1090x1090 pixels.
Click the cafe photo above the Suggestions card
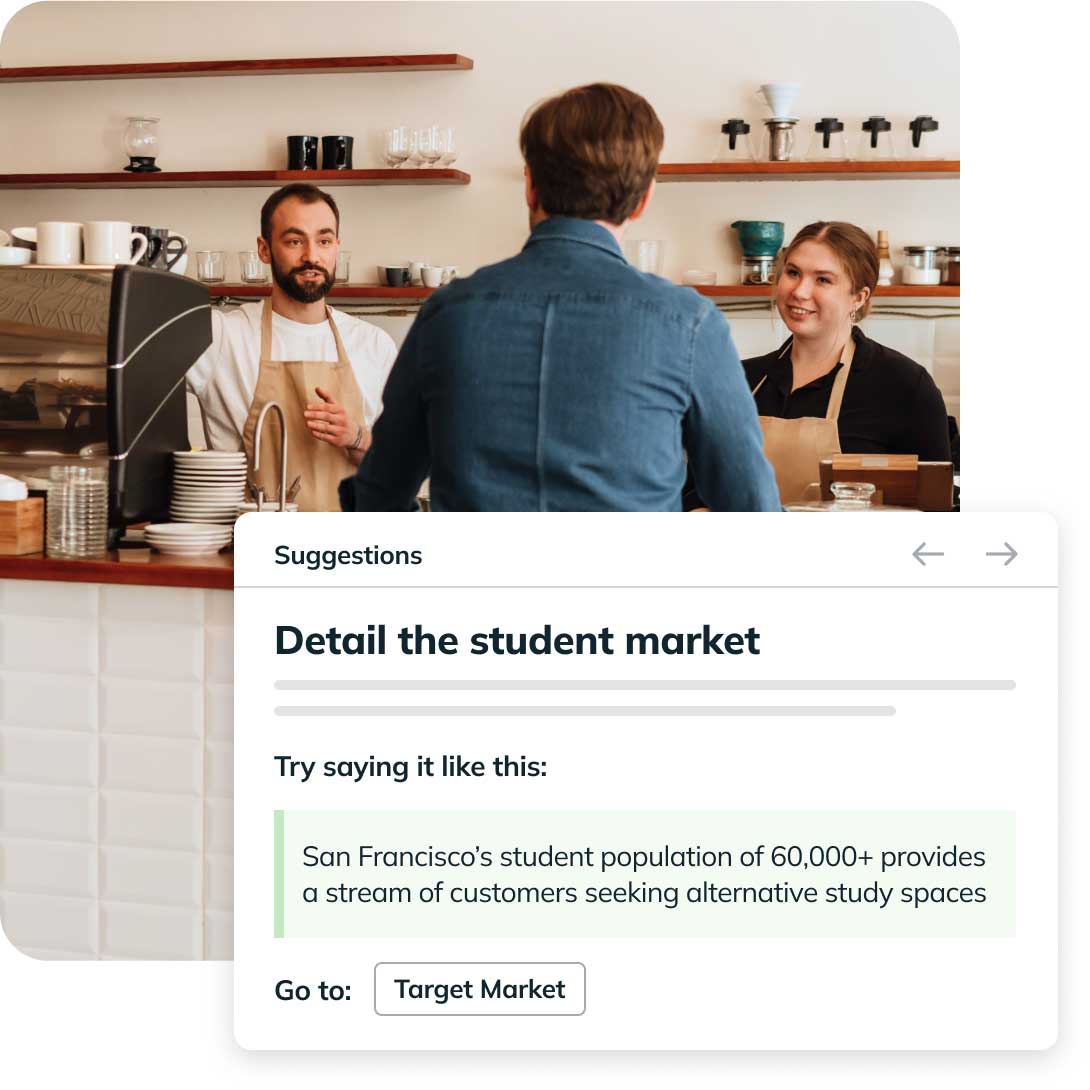click(480, 250)
